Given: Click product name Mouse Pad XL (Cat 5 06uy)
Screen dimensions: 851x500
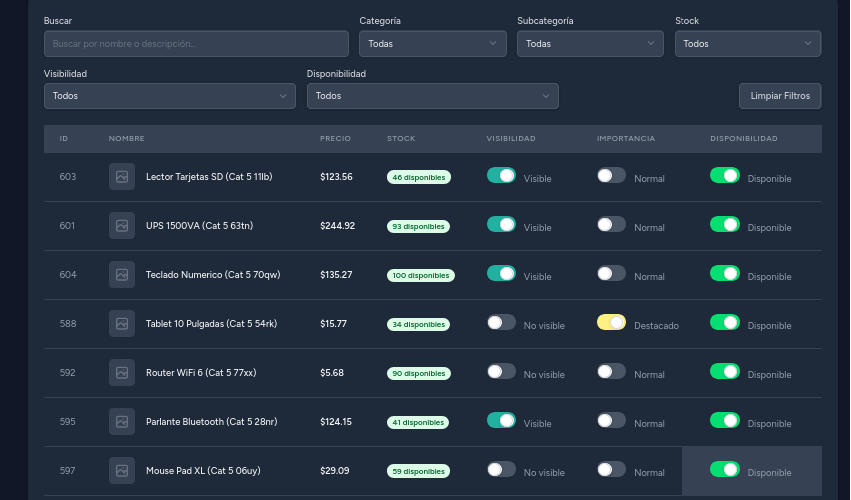Looking at the screenshot, I should pyautogui.click(x=203, y=470).
